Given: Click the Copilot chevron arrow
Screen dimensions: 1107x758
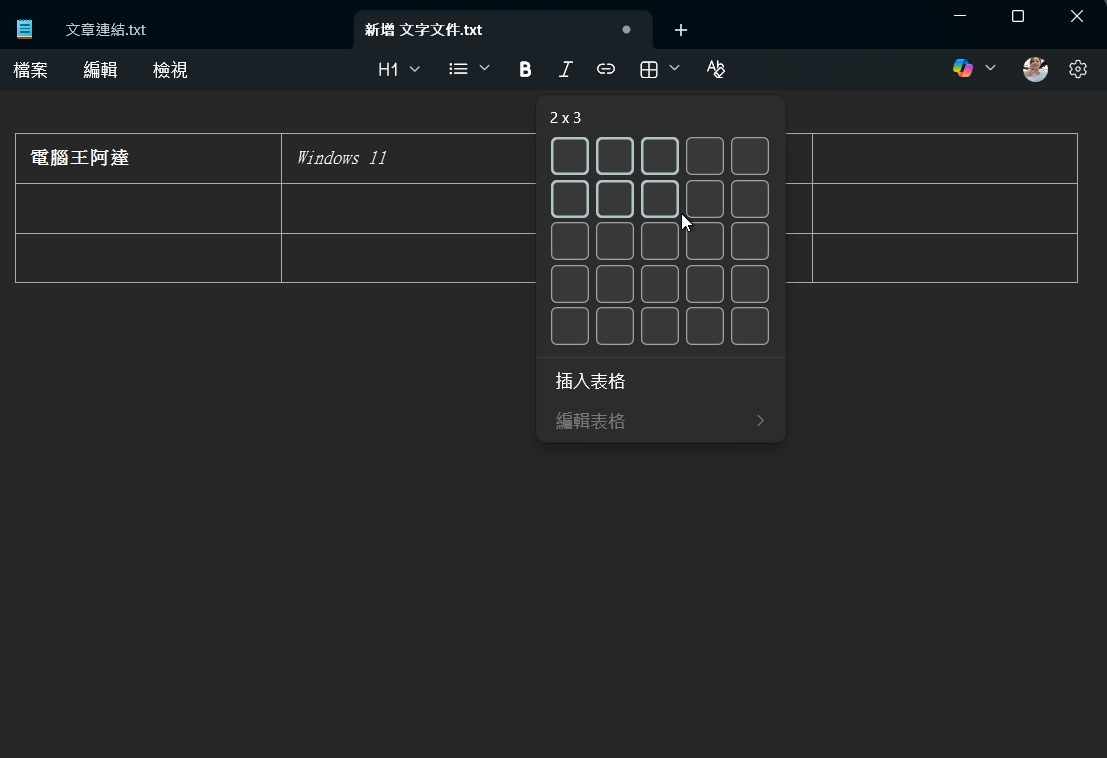Looking at the screenshot, I should coord(991,68).
